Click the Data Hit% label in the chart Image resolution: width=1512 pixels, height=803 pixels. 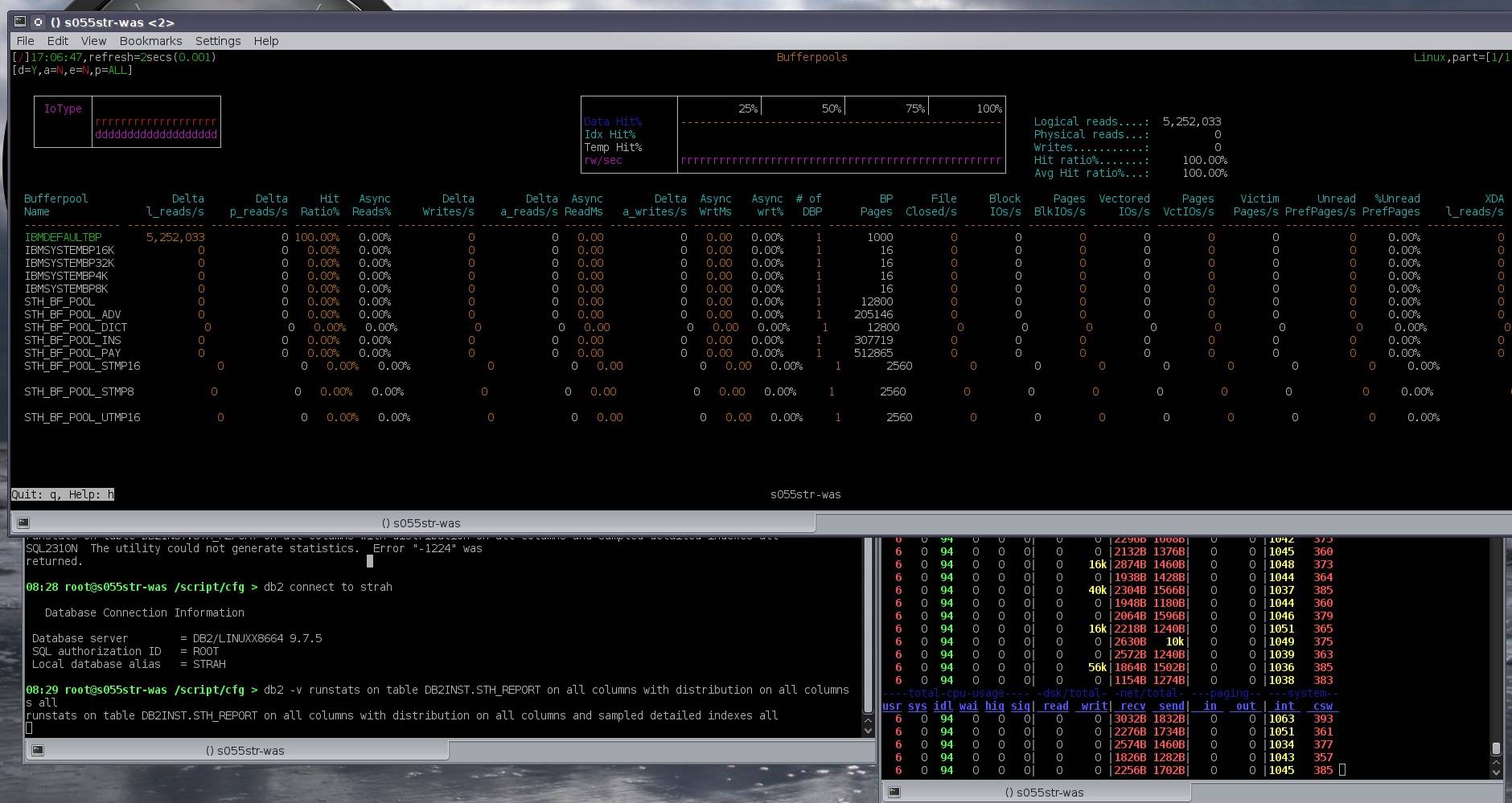[x=613, y=121]
